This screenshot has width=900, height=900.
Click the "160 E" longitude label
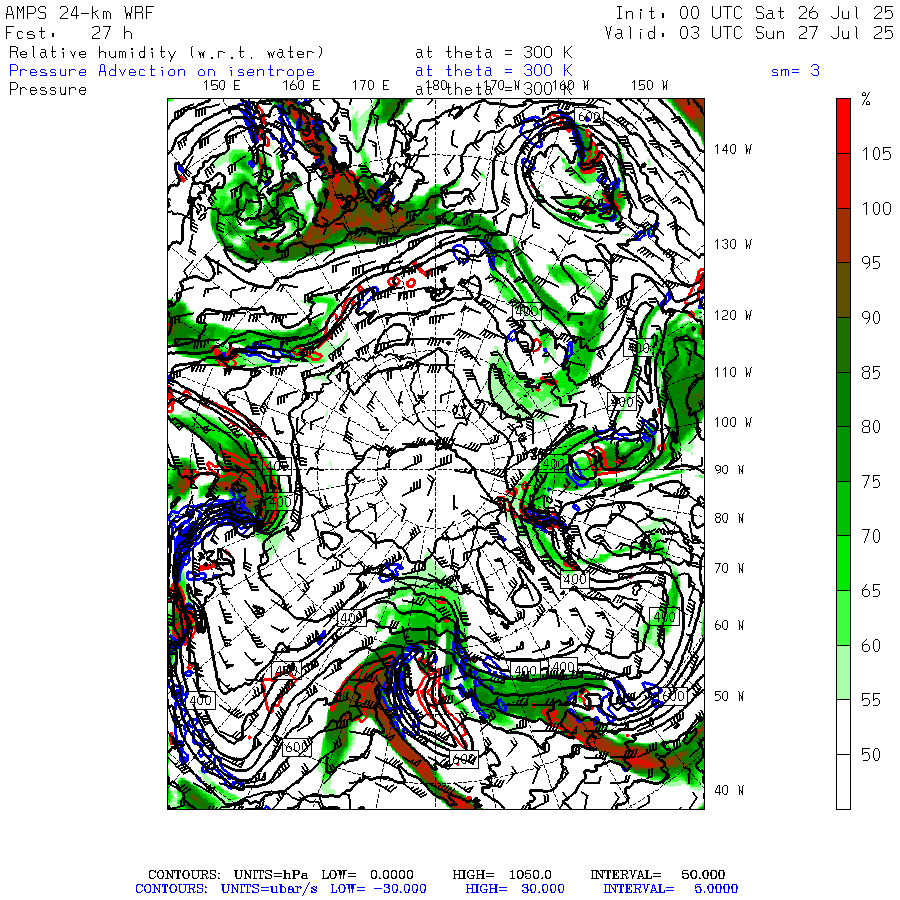(301, 86)
